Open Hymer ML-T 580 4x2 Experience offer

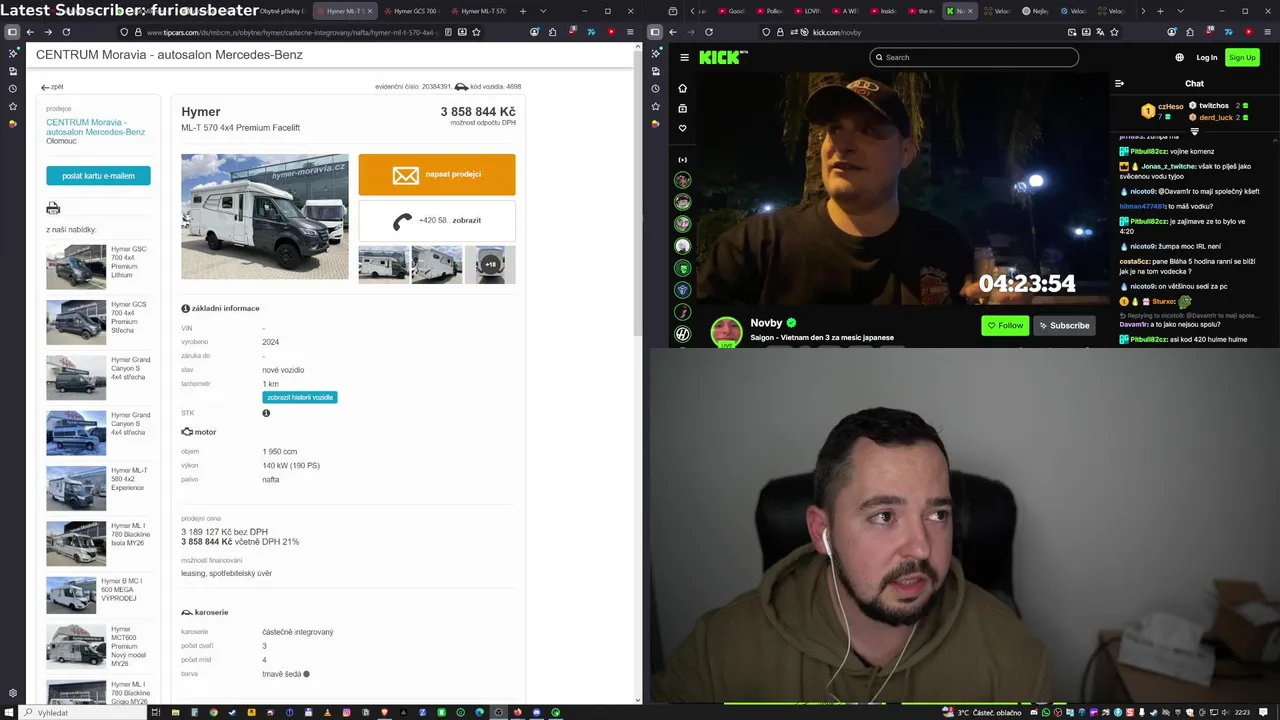point(99,488)
